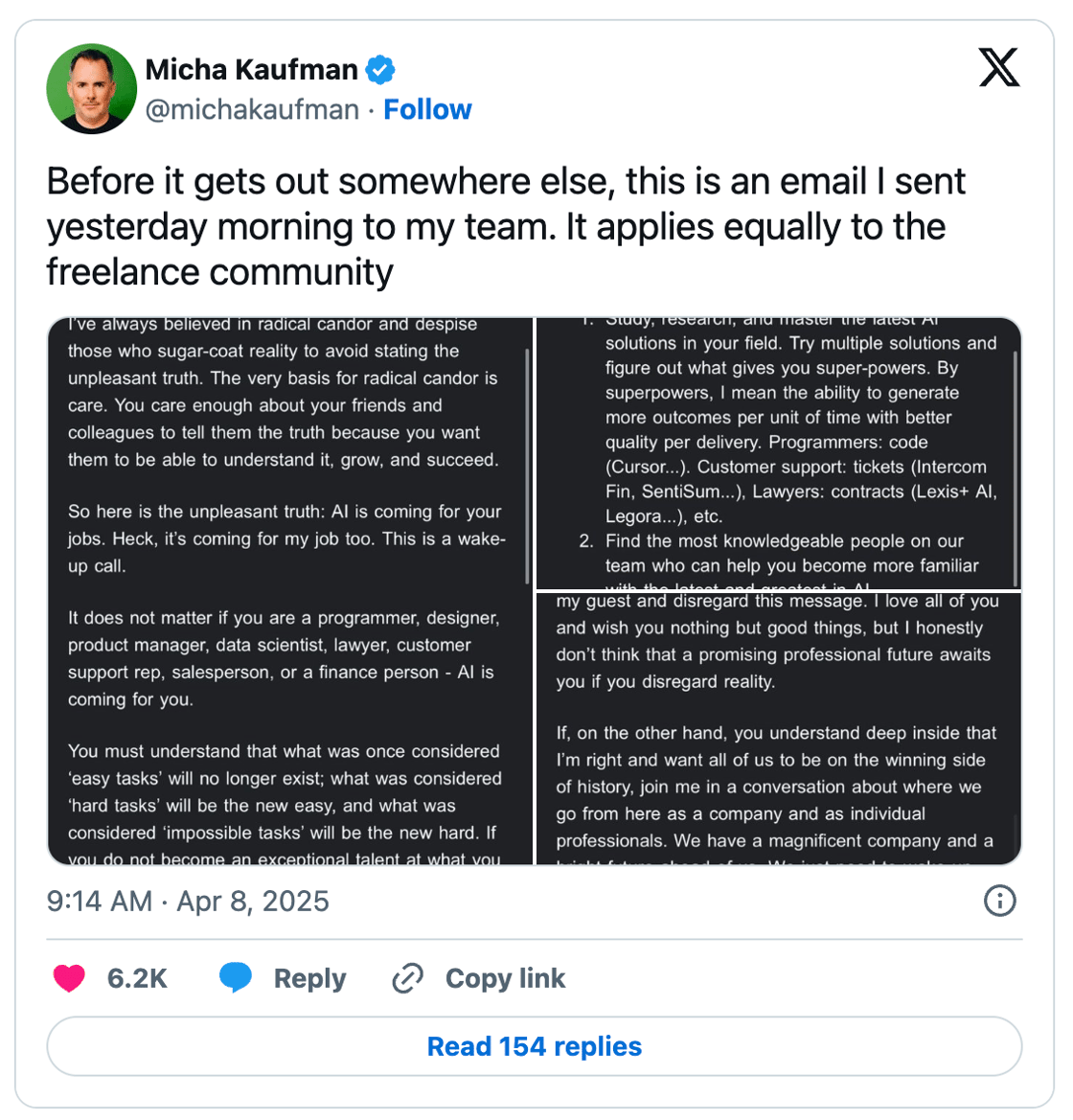
Task: Click the tweet text about email sent
Action: [506, 226]
